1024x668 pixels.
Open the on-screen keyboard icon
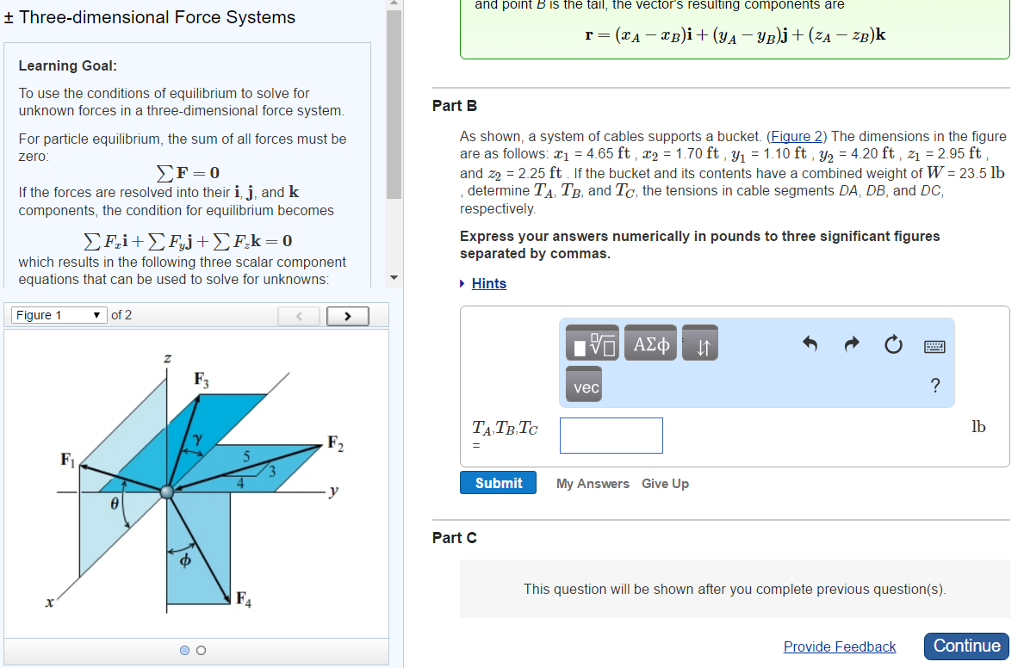pos(933,345)
